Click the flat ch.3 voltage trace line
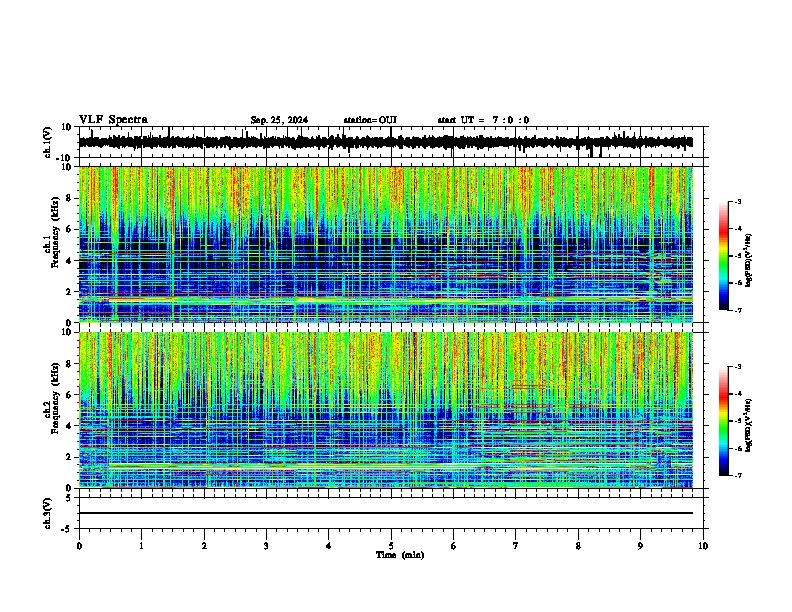This screenshot has width=792, height=612. click(x=386, y=513)
